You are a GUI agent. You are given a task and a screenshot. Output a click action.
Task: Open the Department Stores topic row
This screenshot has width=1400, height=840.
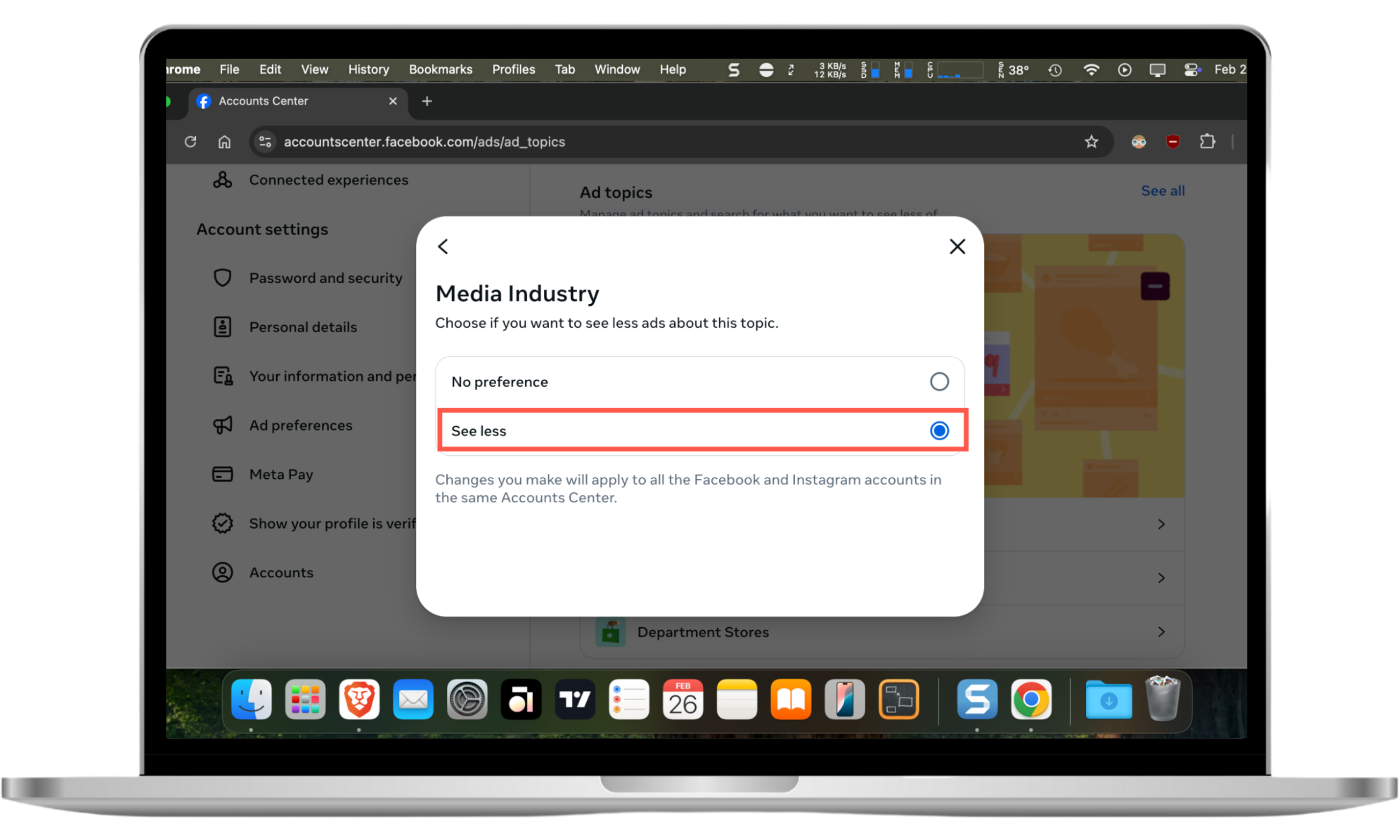coord(882,632)
